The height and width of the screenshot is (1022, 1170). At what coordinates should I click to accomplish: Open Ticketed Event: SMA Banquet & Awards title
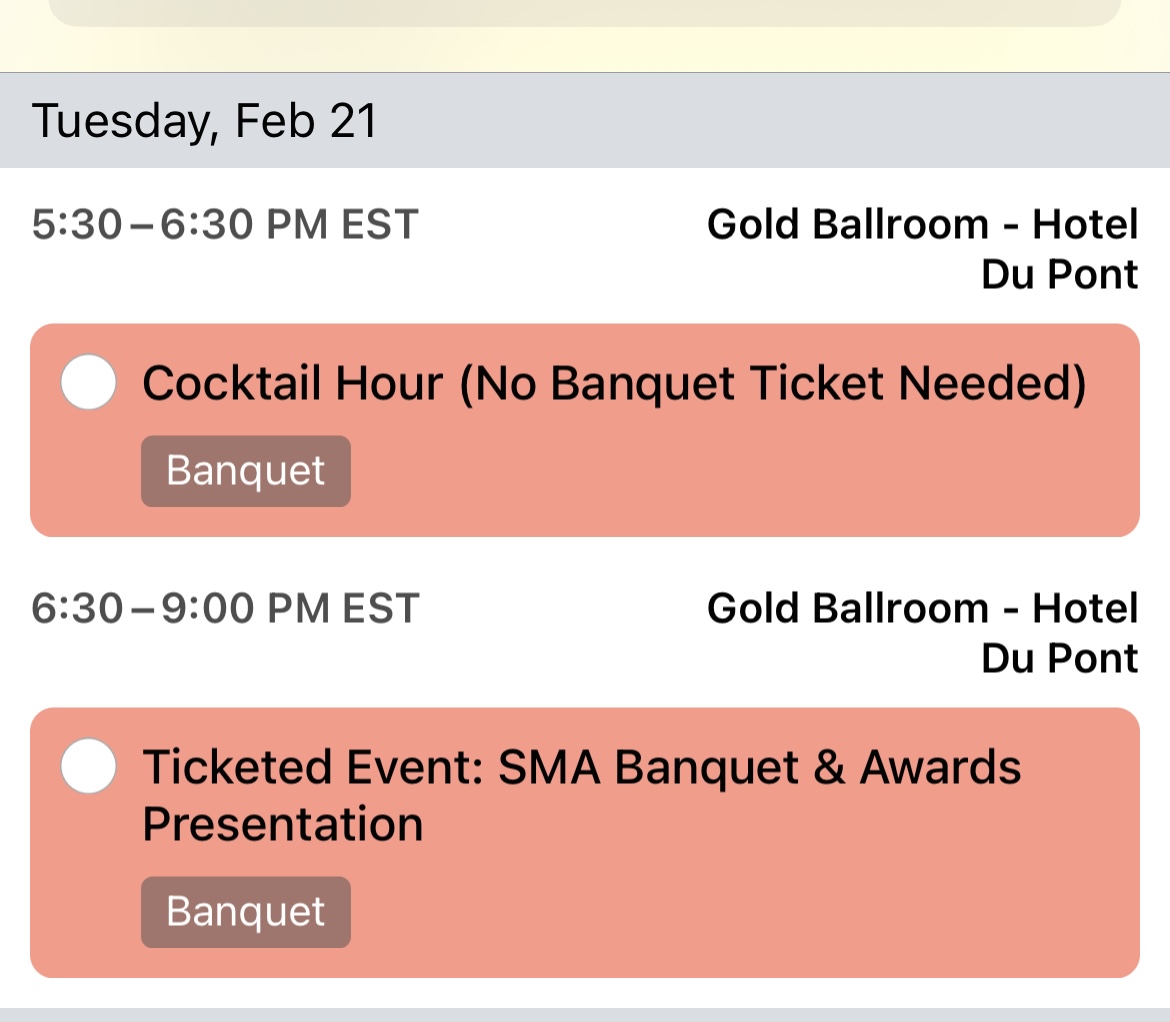tap(581, 795)
